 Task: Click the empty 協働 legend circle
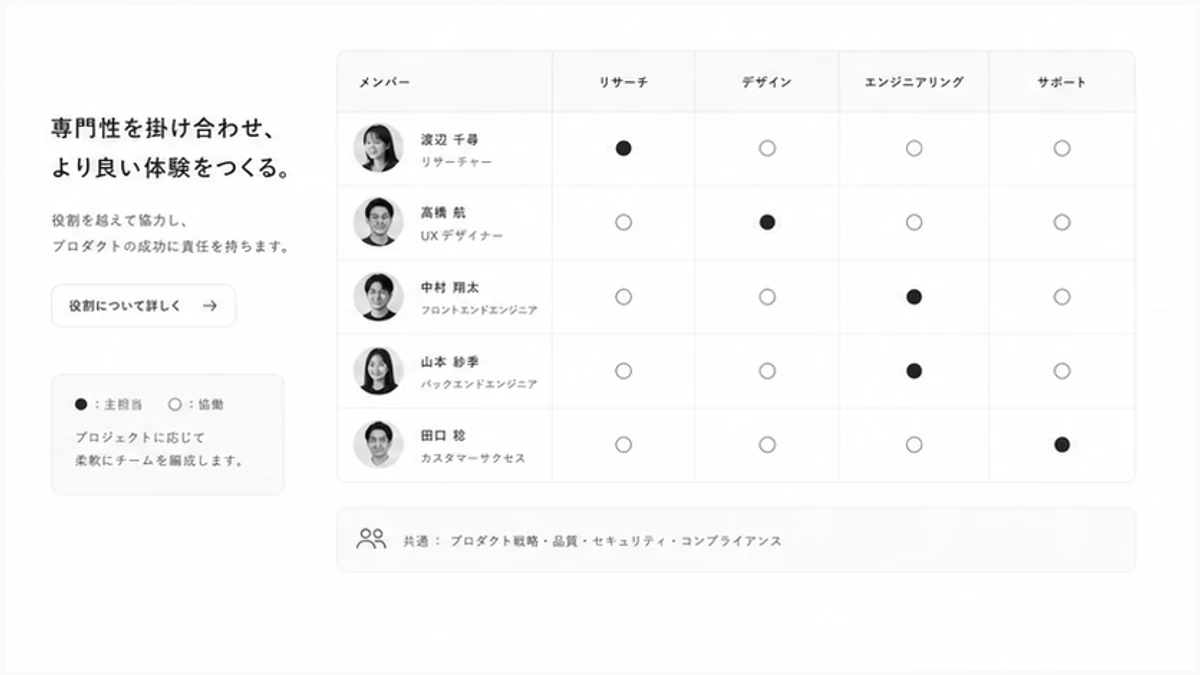pos(175,405)
